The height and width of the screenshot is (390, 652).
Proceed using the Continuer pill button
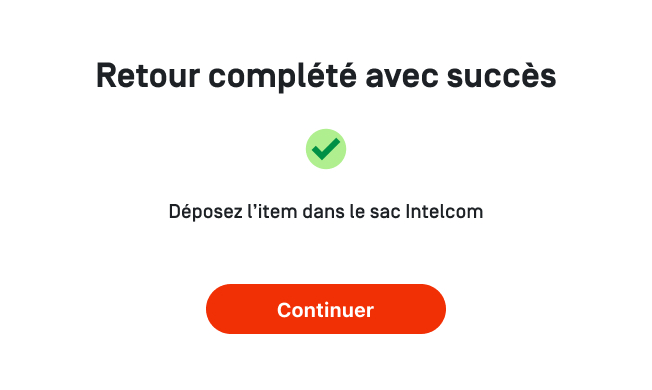pos(326,309)
